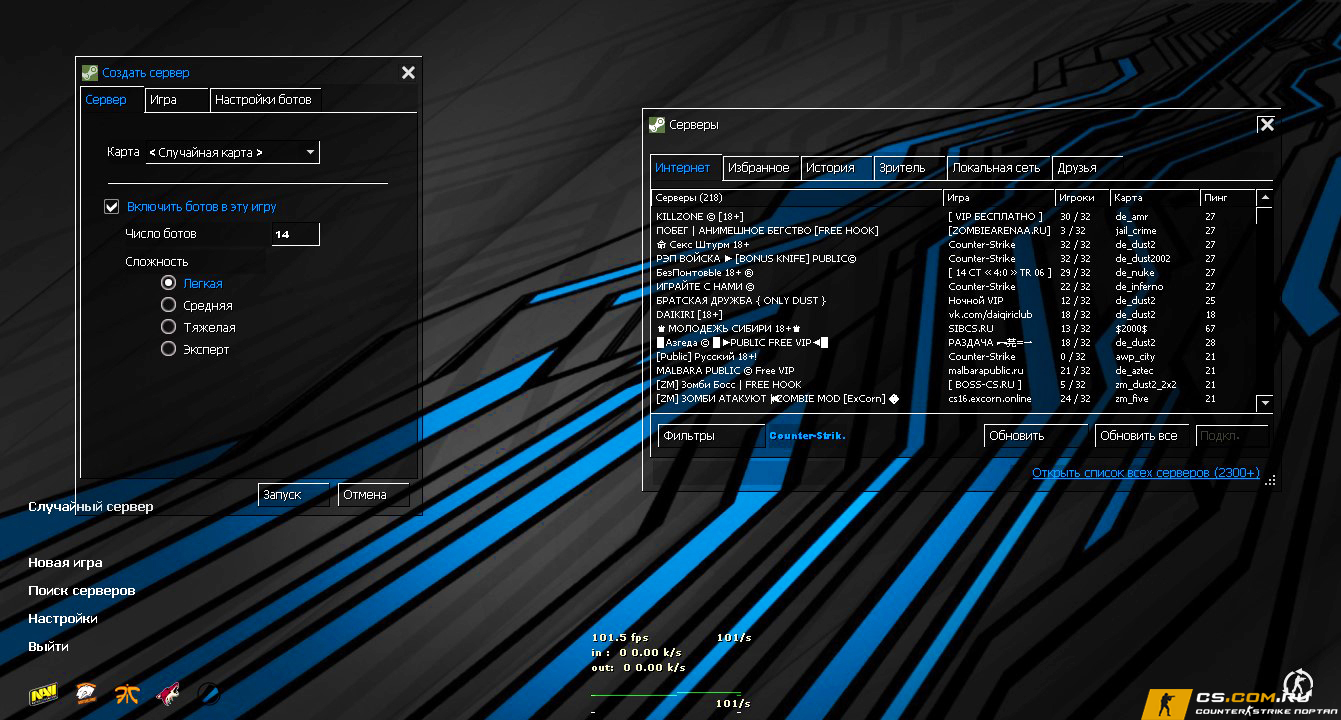Select server [ZM] Зомби Босс | FREE HOOK
1341x720 pixels.
pyautogui.click(x=953, y=385)
